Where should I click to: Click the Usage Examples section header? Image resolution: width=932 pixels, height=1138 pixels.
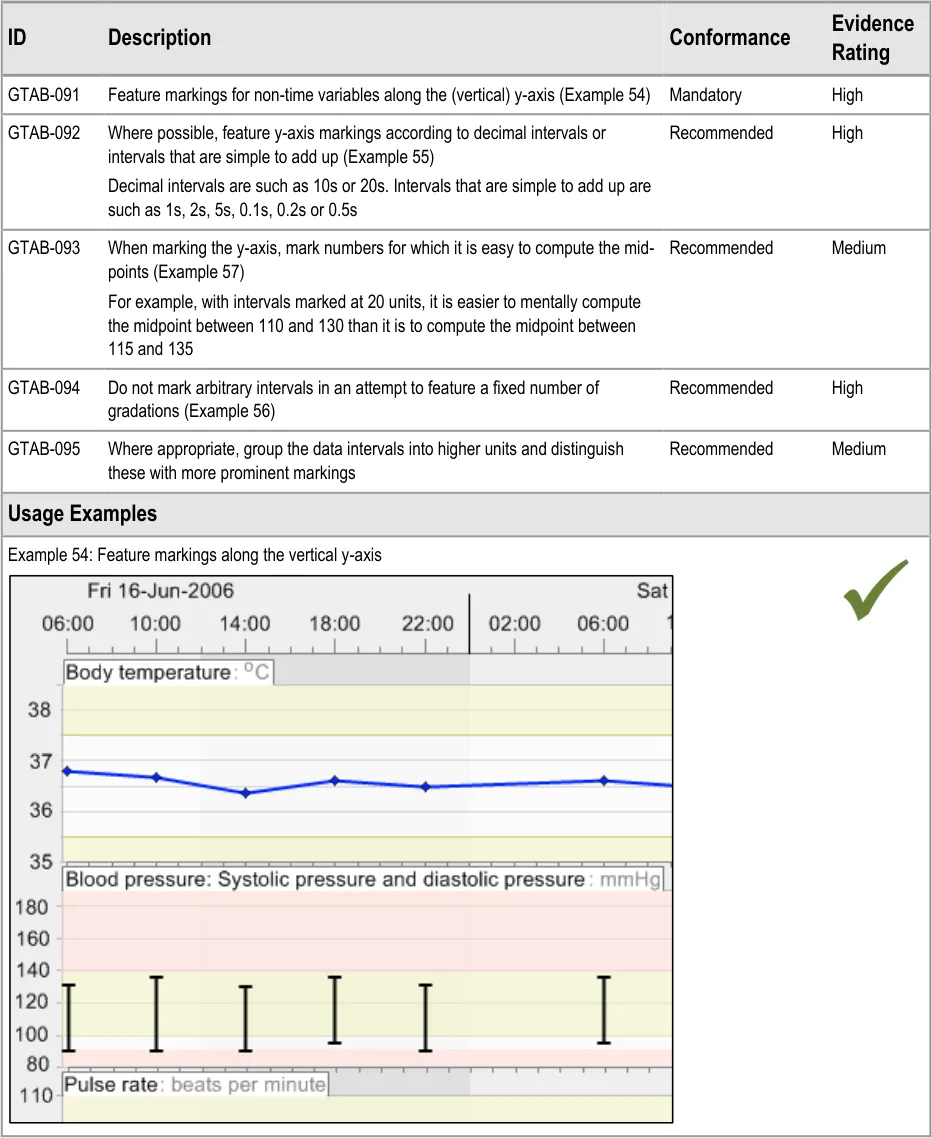tap(83, 514)
